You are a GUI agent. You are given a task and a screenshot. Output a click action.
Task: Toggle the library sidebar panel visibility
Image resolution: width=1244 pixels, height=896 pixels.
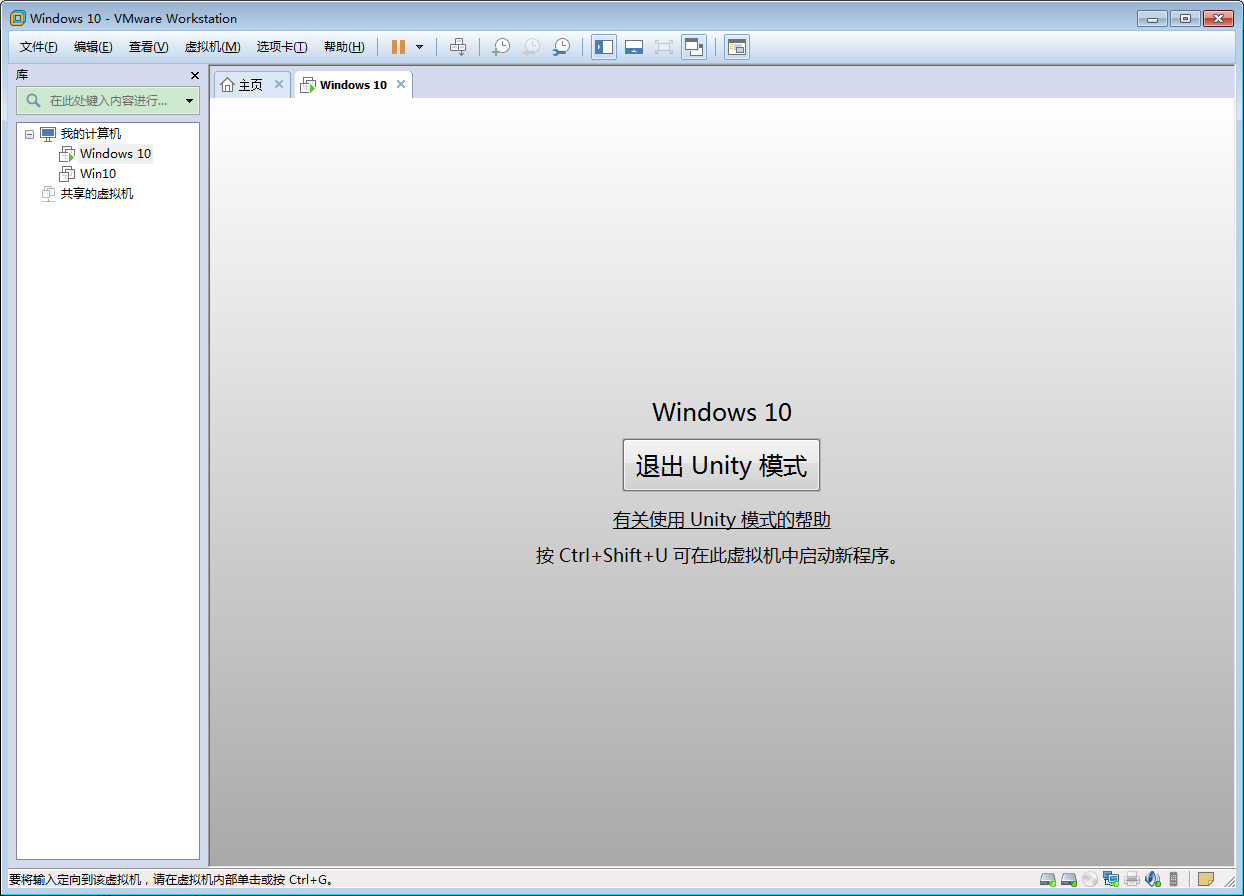603,46
